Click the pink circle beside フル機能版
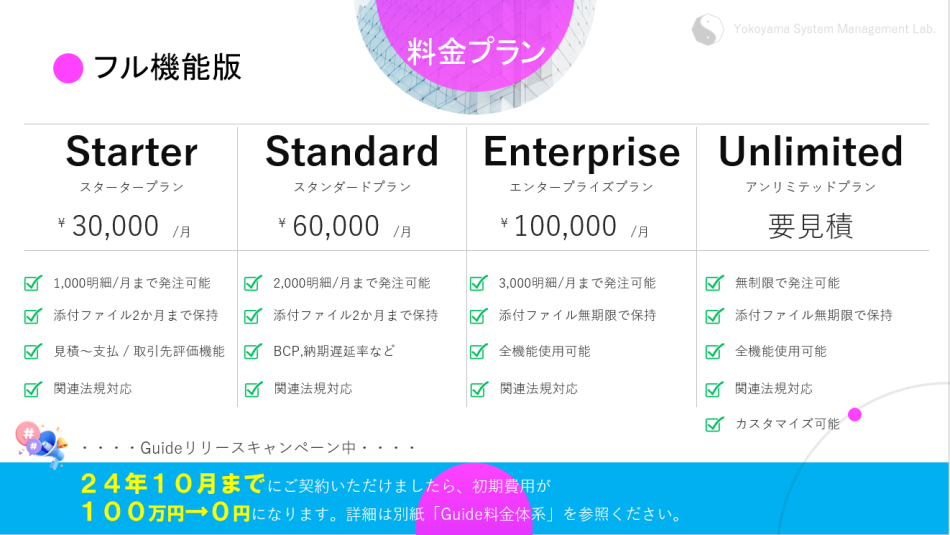Screen dimensions: 950x535 tap(68, 68)
